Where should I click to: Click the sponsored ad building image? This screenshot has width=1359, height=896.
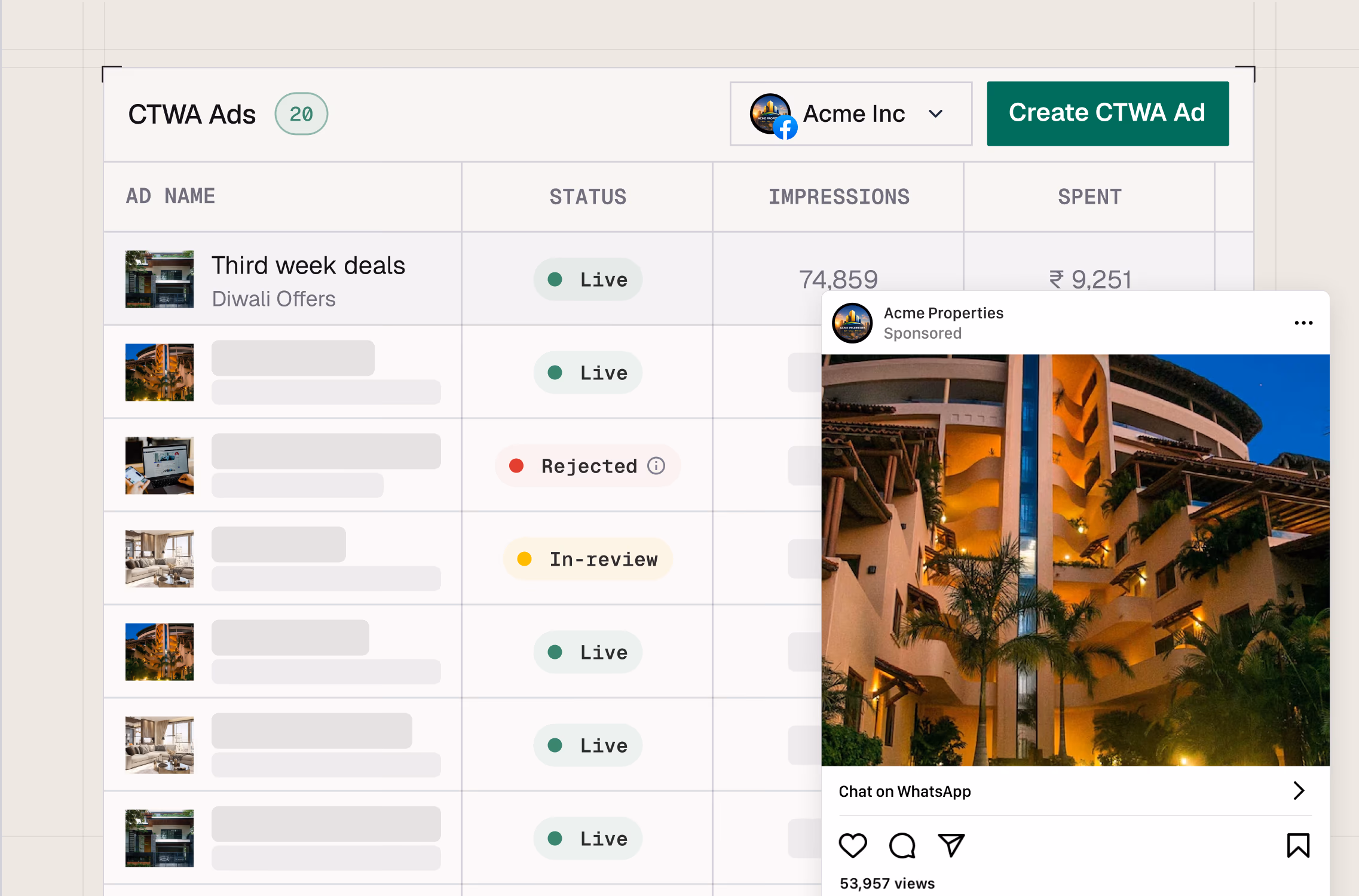click(1075, 560)
